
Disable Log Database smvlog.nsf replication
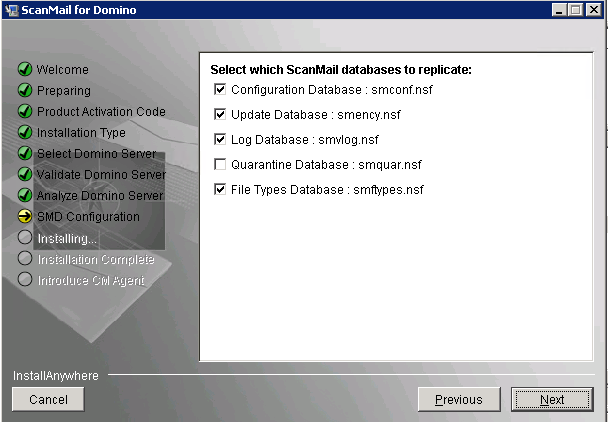tap(220, 140)
